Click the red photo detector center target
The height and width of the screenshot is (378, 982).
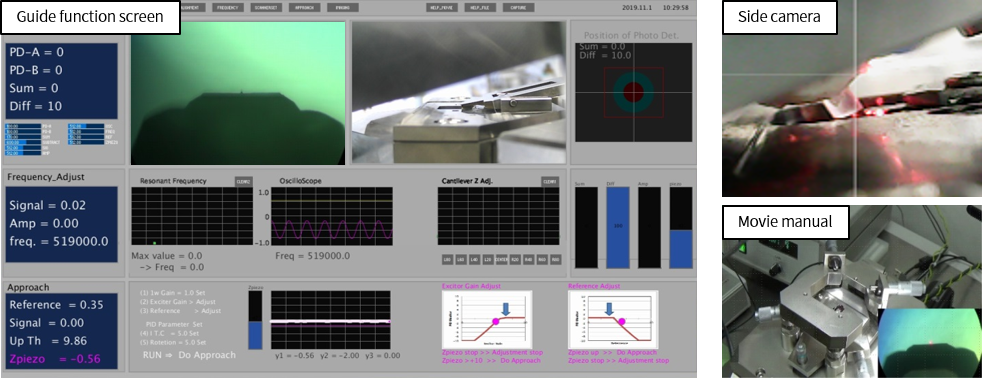point(634,93)
